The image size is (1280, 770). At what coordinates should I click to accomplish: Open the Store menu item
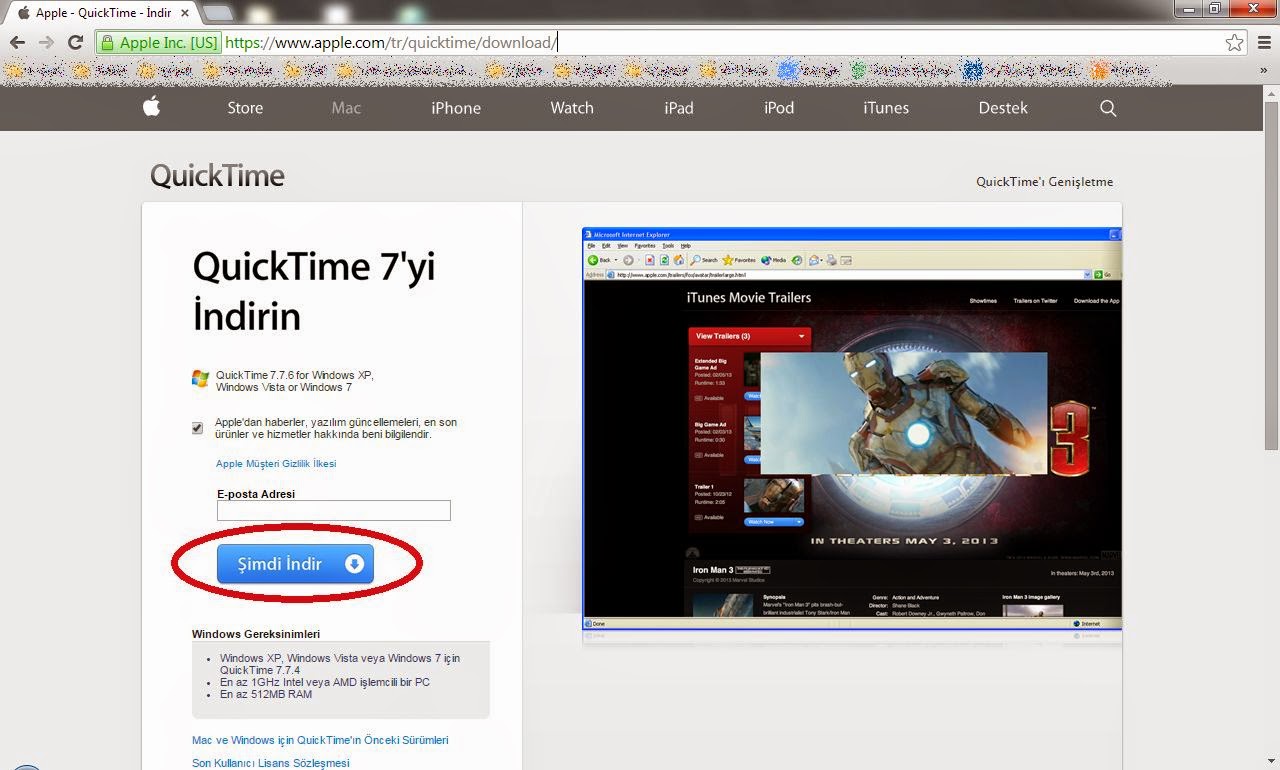(245, 108)
